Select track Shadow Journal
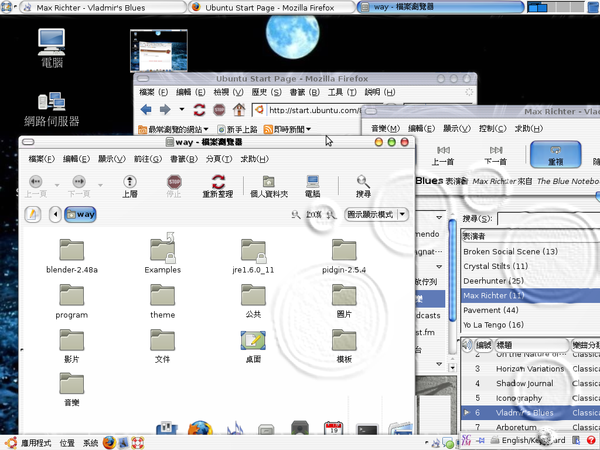The height and width of the screenshot is (450, 600). tap(531, 383)
